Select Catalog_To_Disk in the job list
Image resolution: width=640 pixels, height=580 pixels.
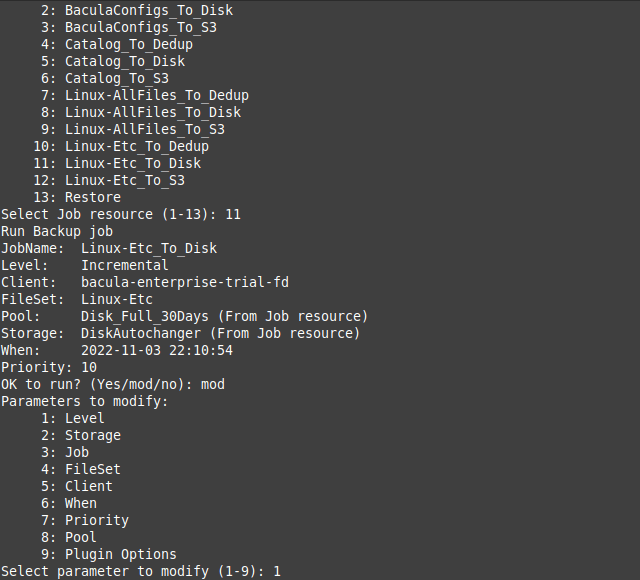tap(113, 61)
